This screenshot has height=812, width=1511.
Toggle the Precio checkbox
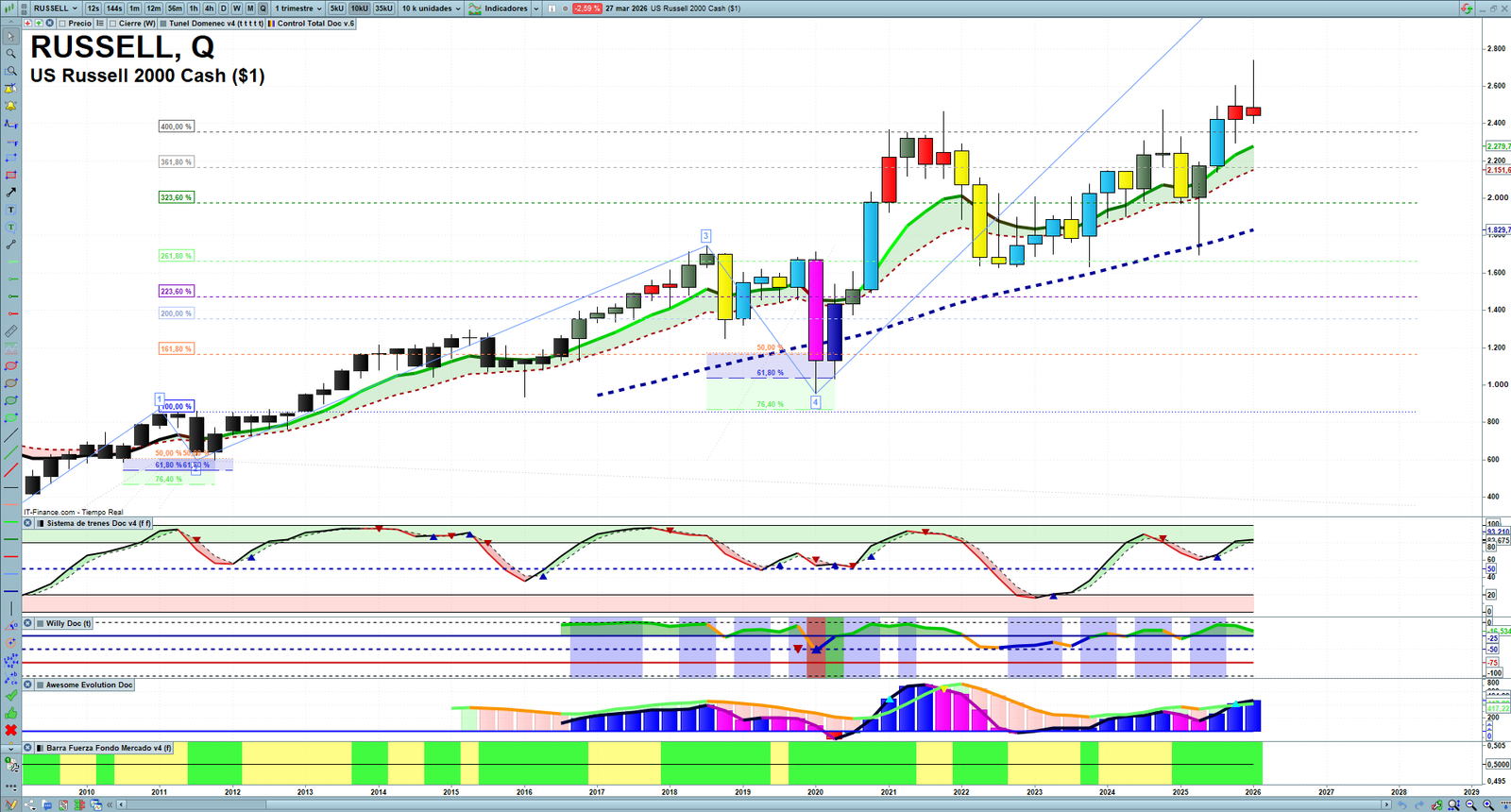[62, 24]
